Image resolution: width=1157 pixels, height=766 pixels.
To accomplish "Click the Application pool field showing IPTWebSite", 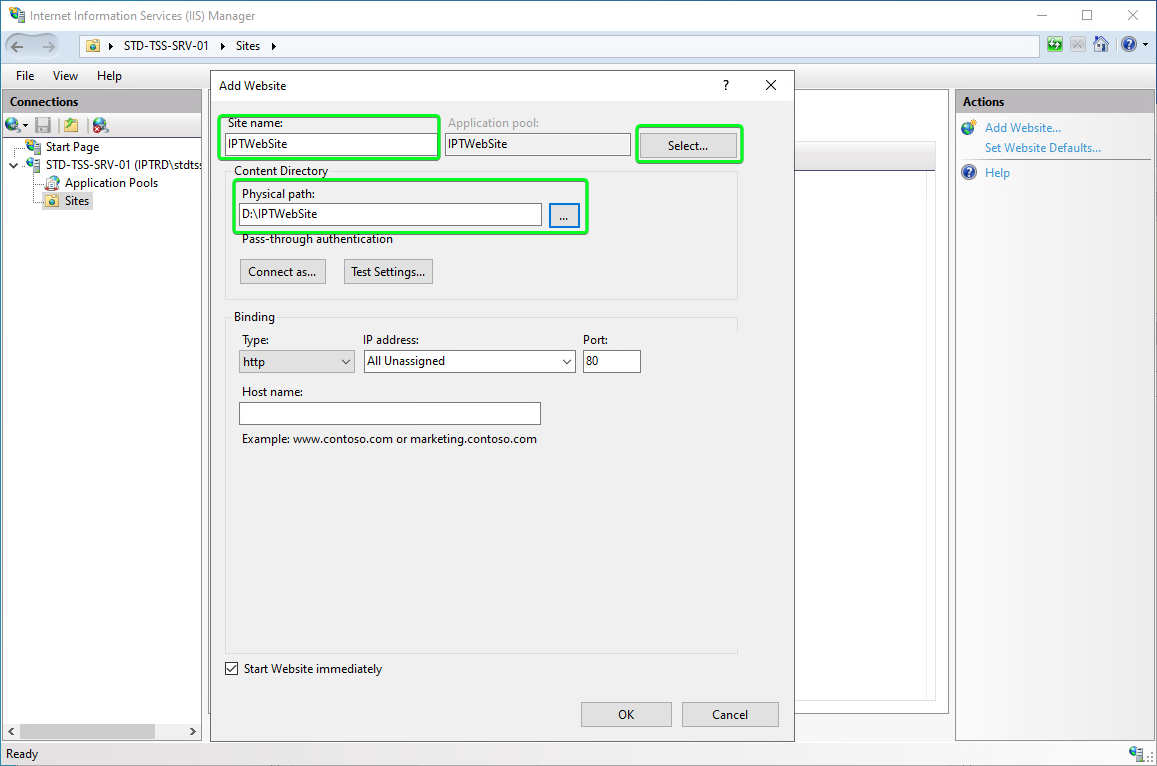I will pyautogui.click(x=538, y=144).
